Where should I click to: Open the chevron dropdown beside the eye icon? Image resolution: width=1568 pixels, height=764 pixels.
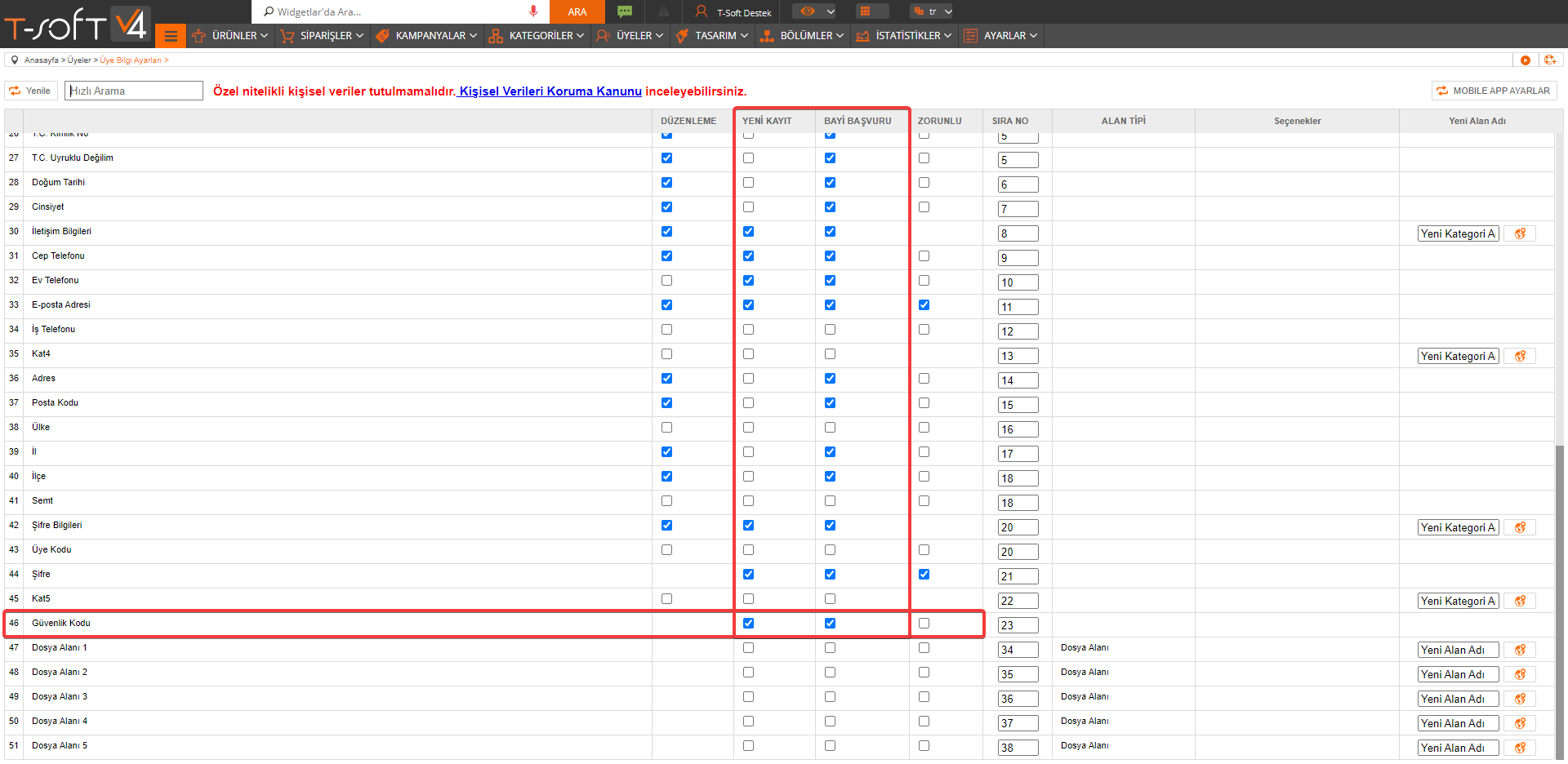point(831,11)
